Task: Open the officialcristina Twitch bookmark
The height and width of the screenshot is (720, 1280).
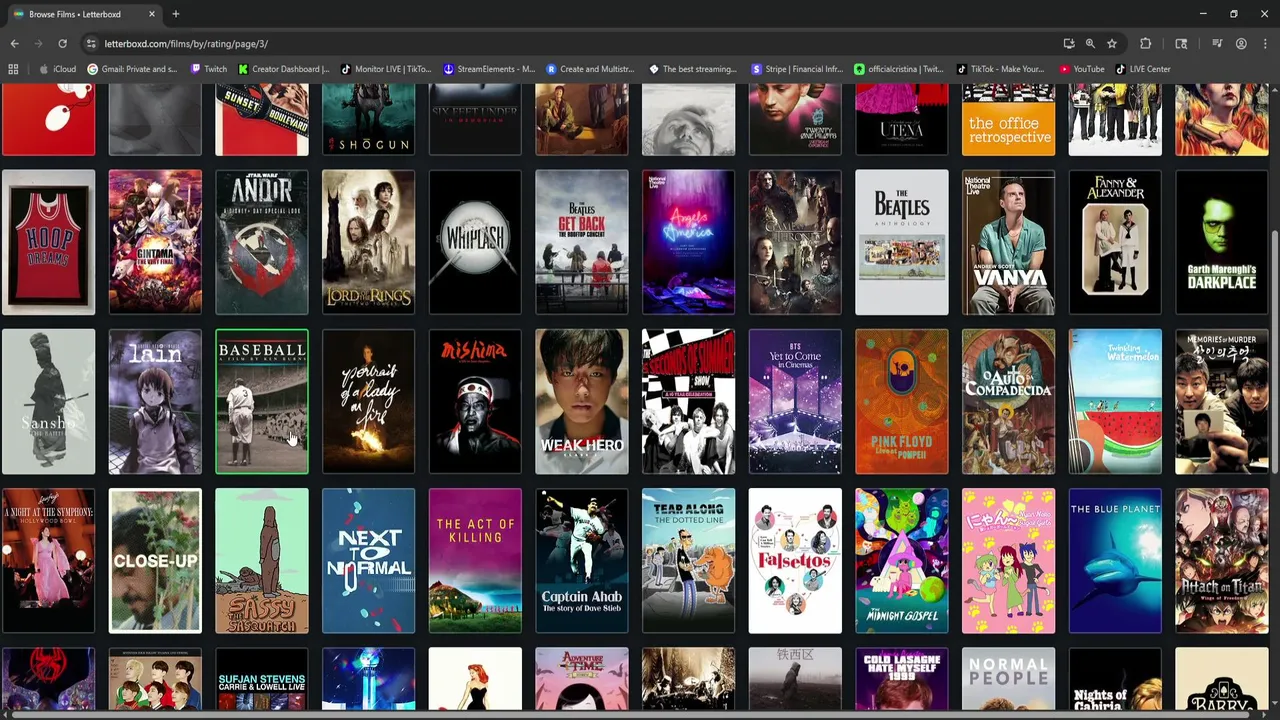Action: (x=899, y=69)
